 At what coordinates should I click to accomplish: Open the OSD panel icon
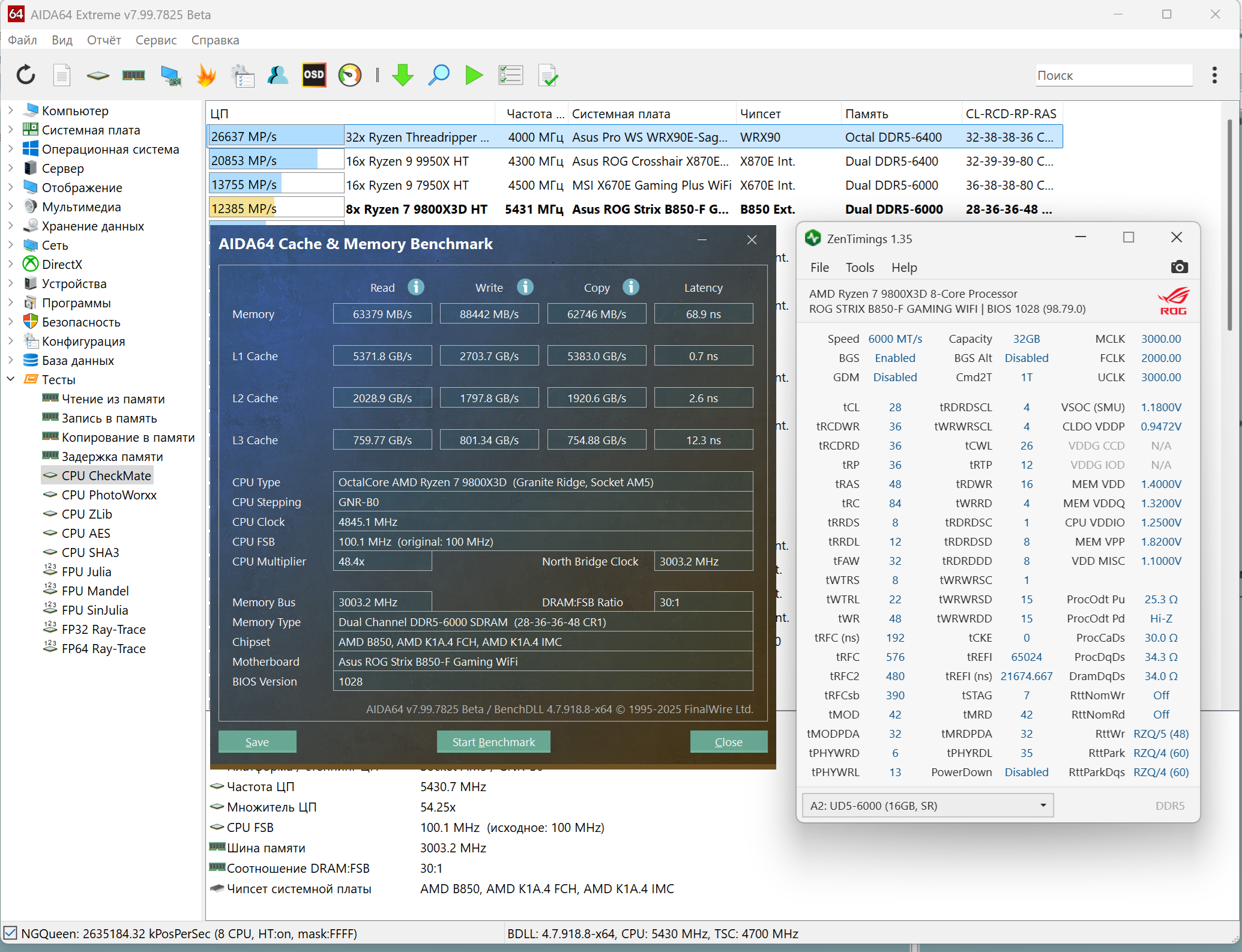(x=313, y=75)
